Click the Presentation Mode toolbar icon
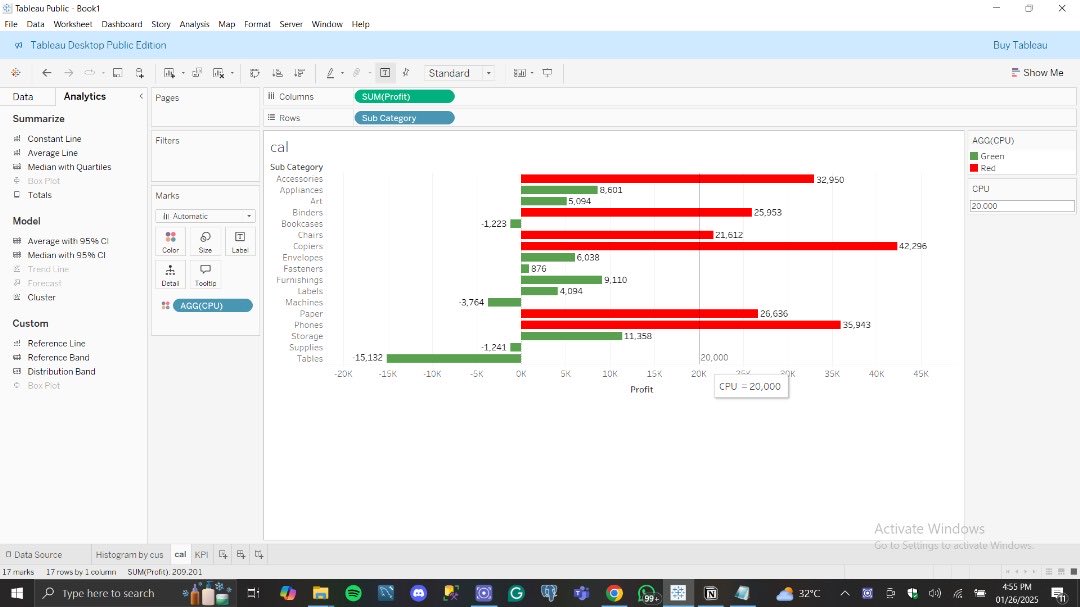1080x607 pixels. (x=548, y=72)
